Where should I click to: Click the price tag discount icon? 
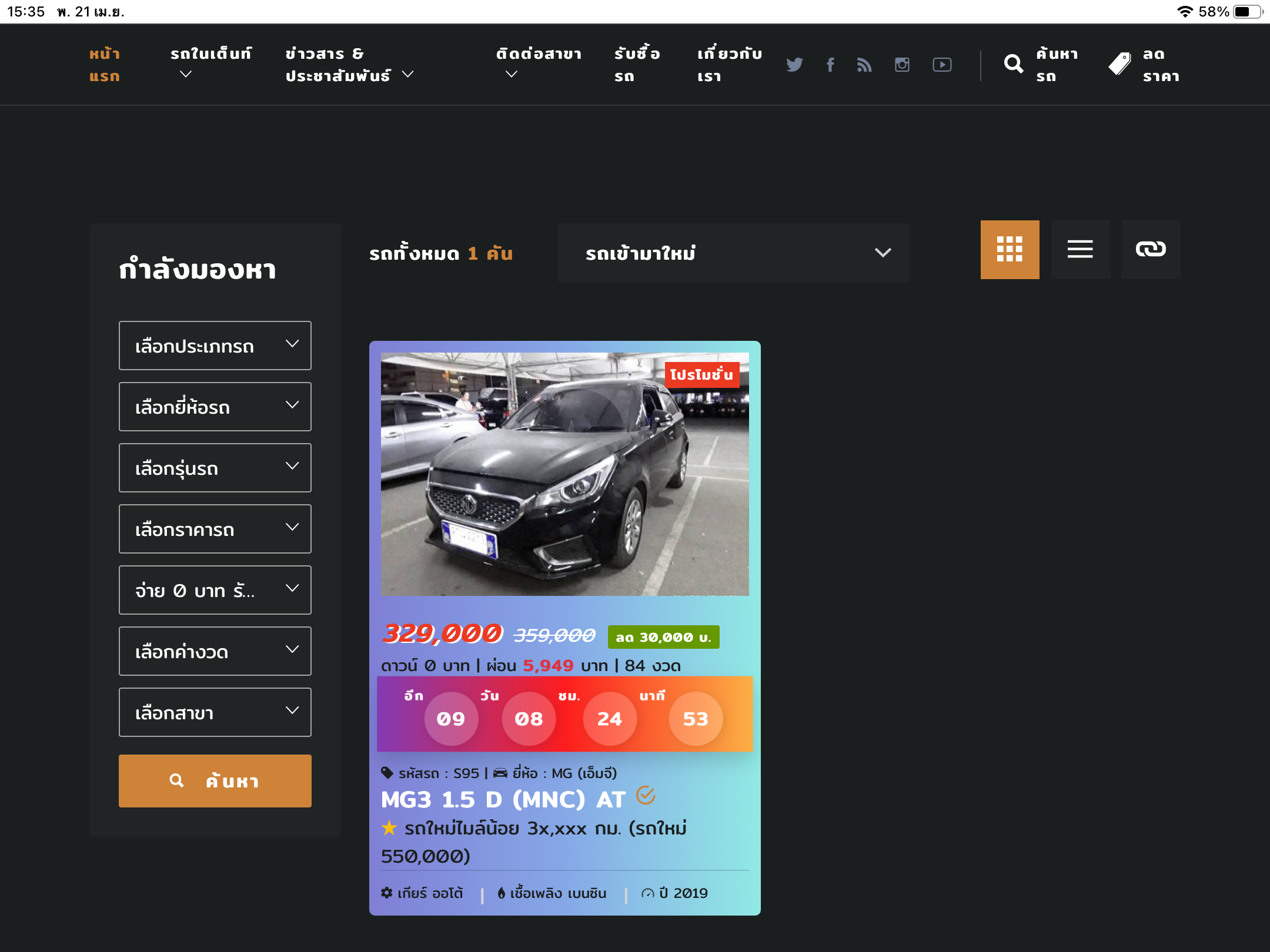click(x=1120, y=63)
